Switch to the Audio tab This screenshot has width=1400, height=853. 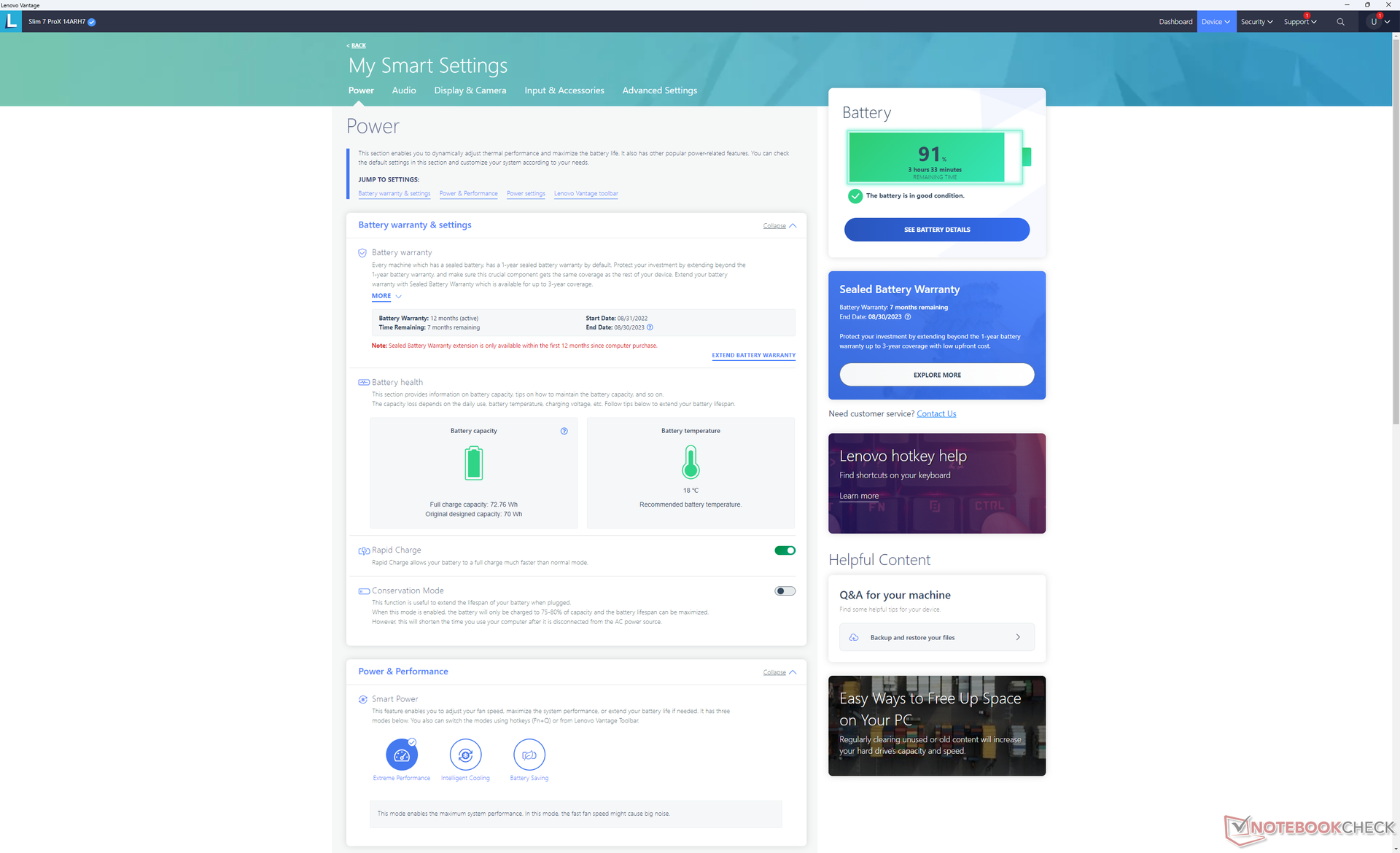click(x=404, y=90)
